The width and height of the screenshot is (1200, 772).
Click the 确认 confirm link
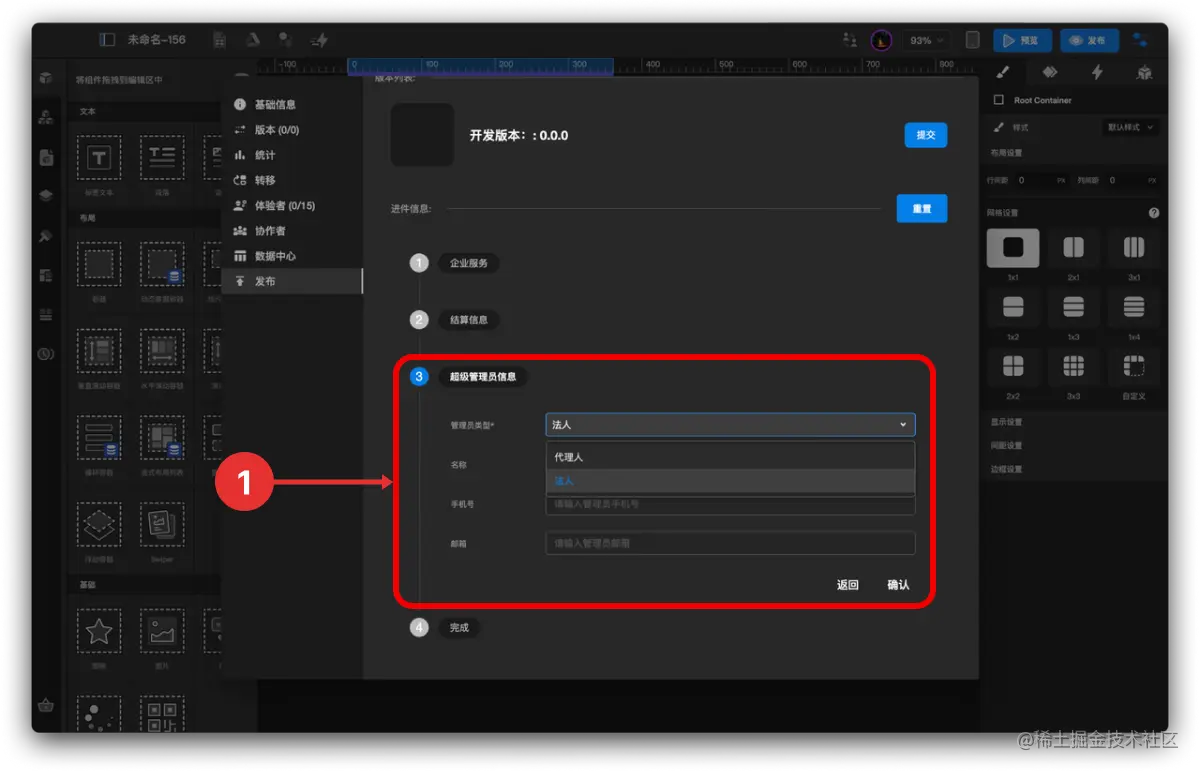coord(898,585)
